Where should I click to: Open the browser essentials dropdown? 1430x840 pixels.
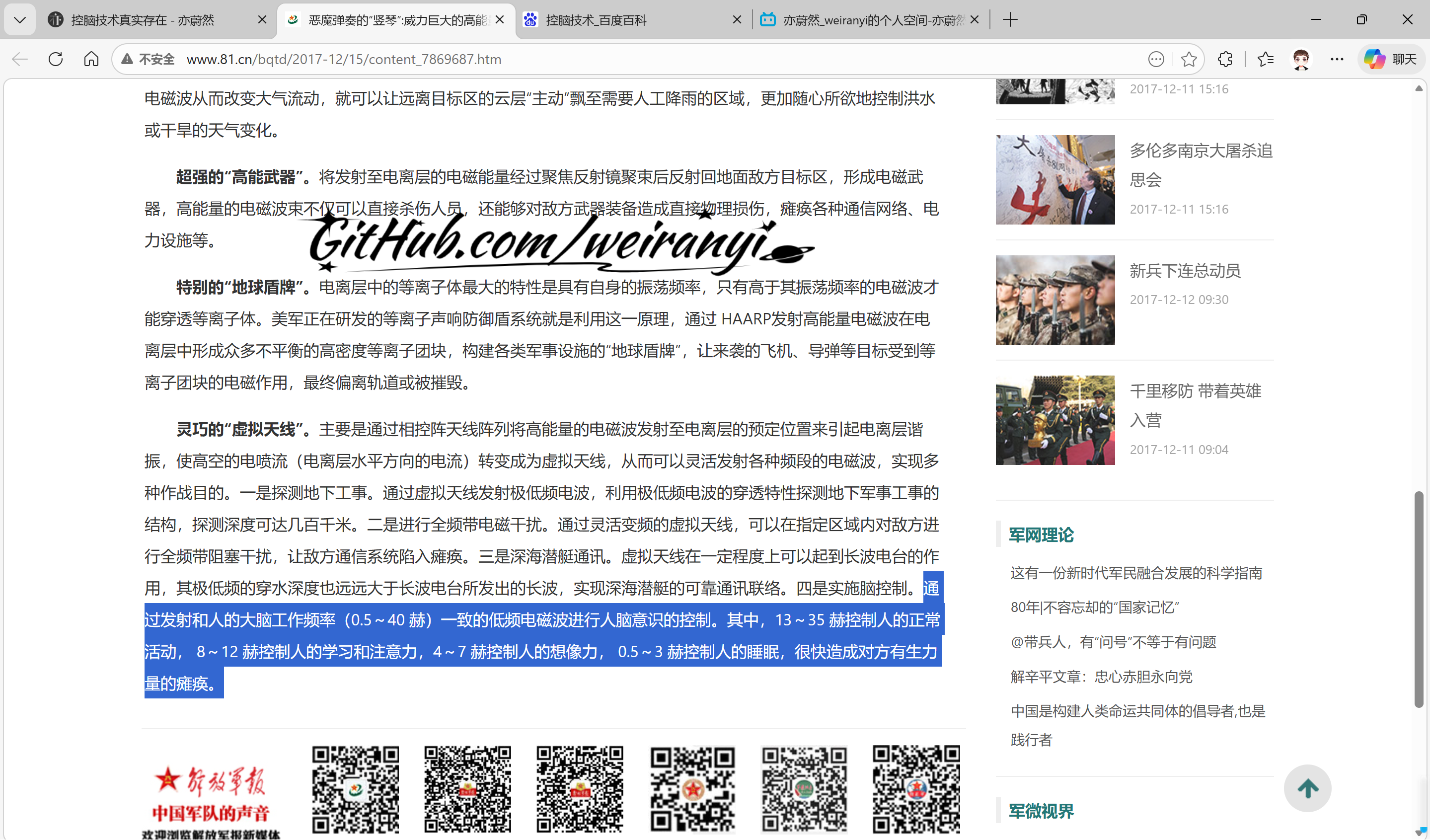tap(1156, 59)
